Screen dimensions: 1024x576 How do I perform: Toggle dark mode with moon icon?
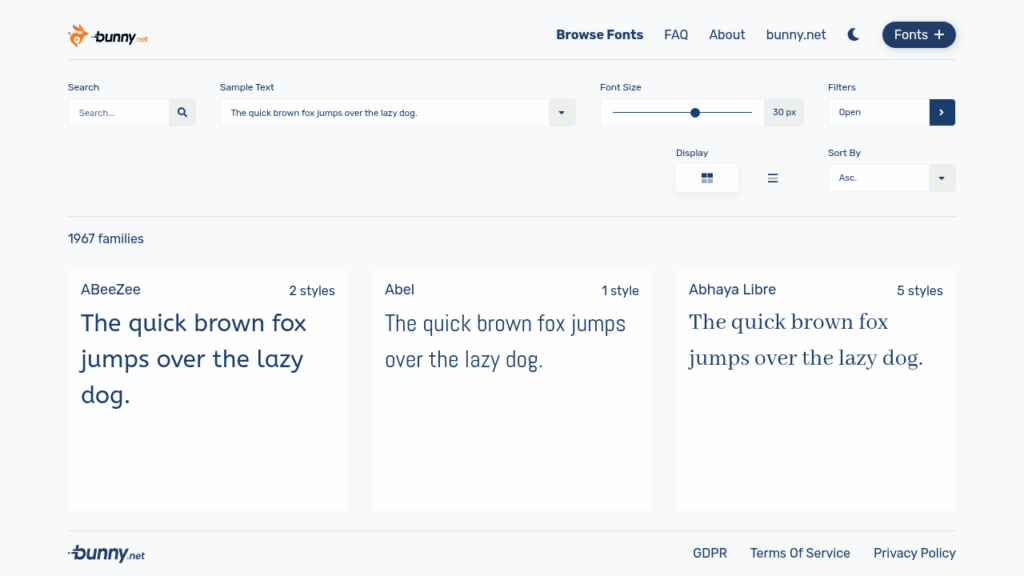[854, 35]
